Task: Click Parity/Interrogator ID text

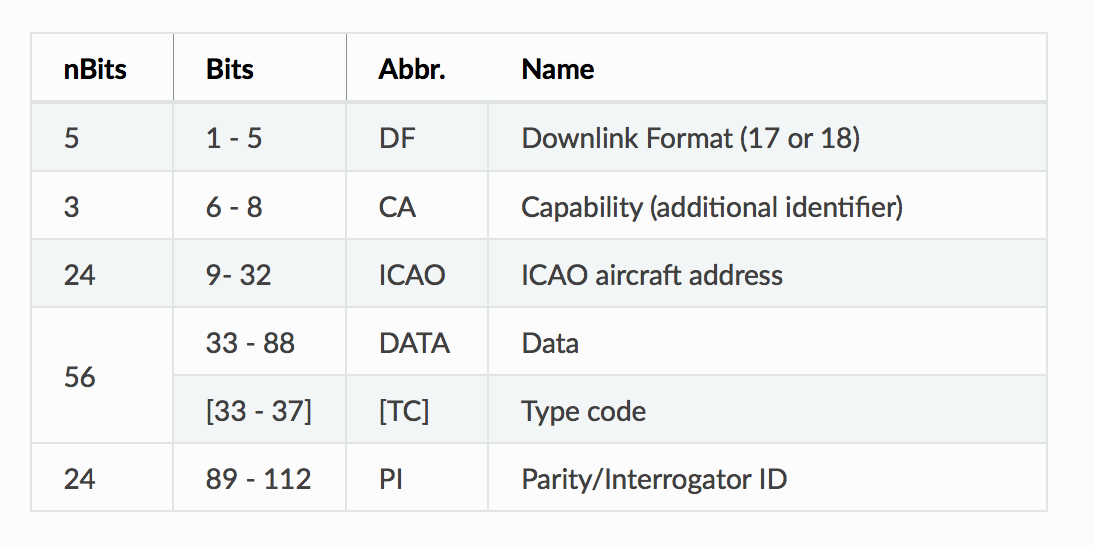Action: pos(654,479)
